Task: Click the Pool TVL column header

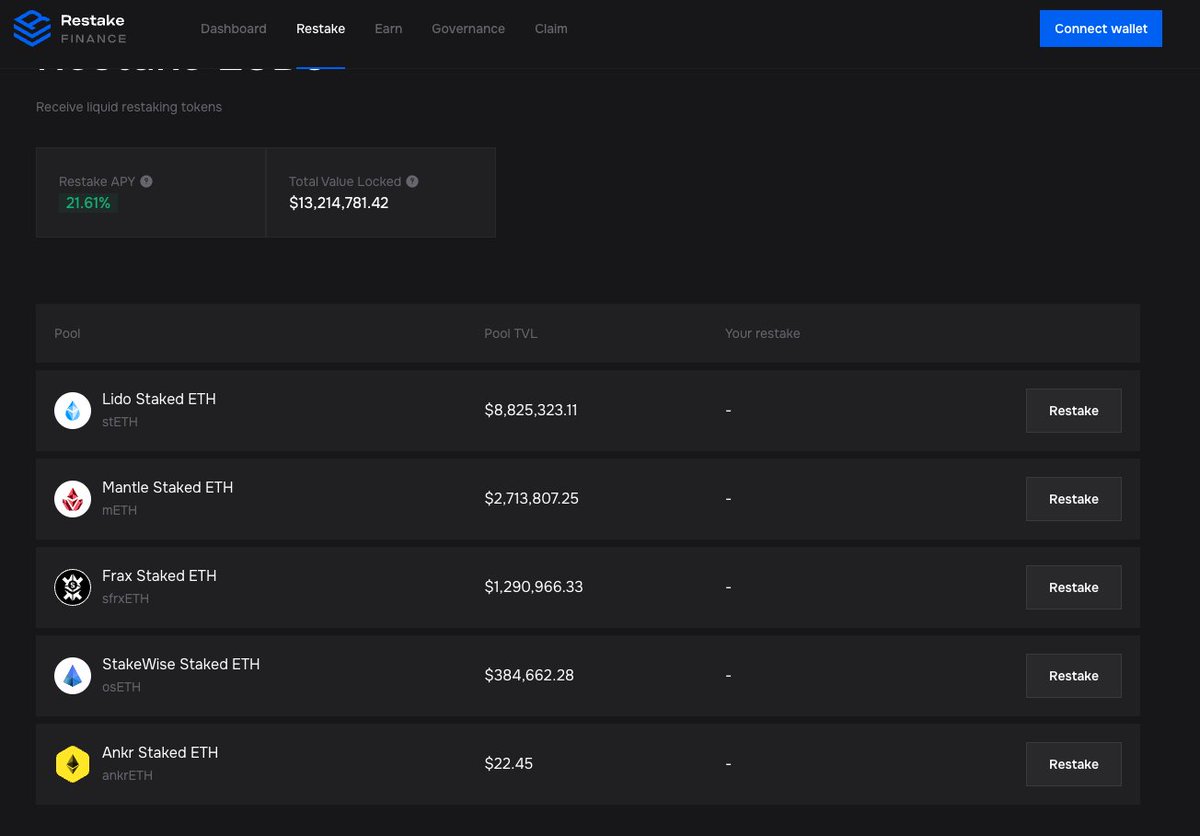Action: pyautogui.click(x=511, y=333)
